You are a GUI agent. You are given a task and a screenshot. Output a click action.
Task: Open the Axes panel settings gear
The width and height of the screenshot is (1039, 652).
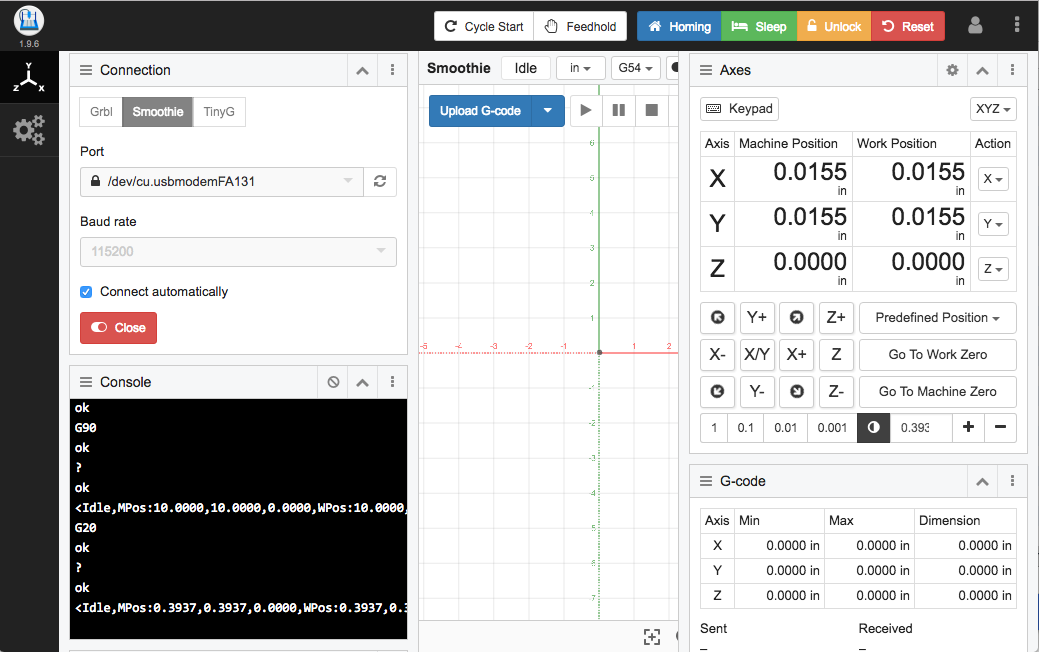click(x=952, y=70)
